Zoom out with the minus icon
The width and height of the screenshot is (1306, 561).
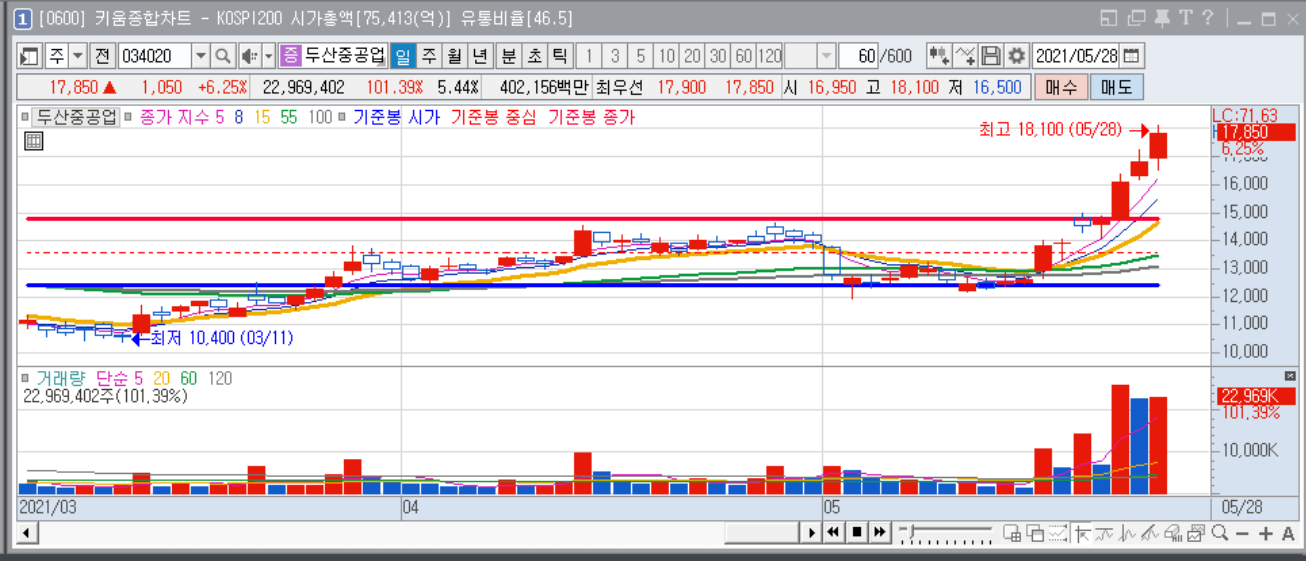(1242, 534)
